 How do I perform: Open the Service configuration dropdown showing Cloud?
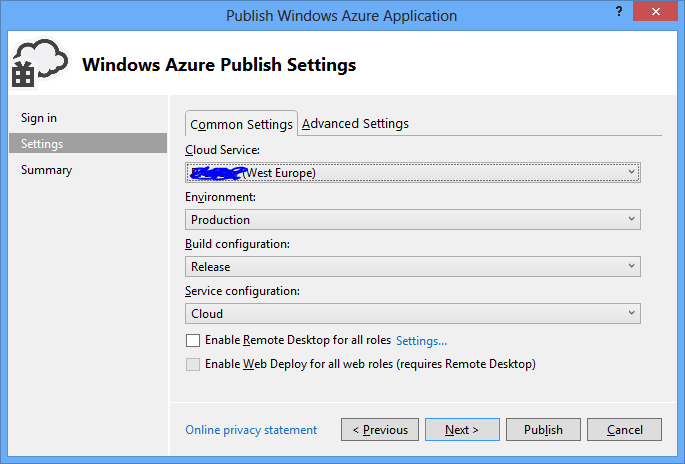pos(413,314)
